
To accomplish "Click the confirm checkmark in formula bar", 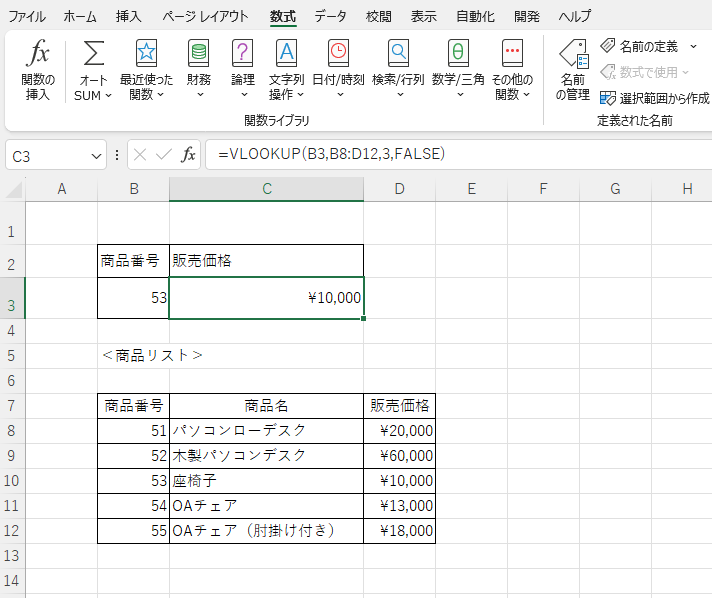I will pos(163,155).
